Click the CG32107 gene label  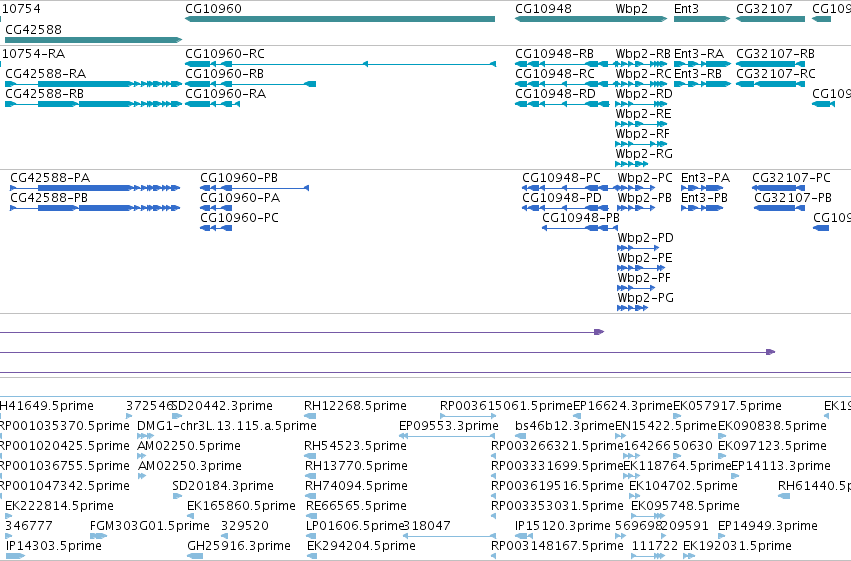click(x=764, y=9)
